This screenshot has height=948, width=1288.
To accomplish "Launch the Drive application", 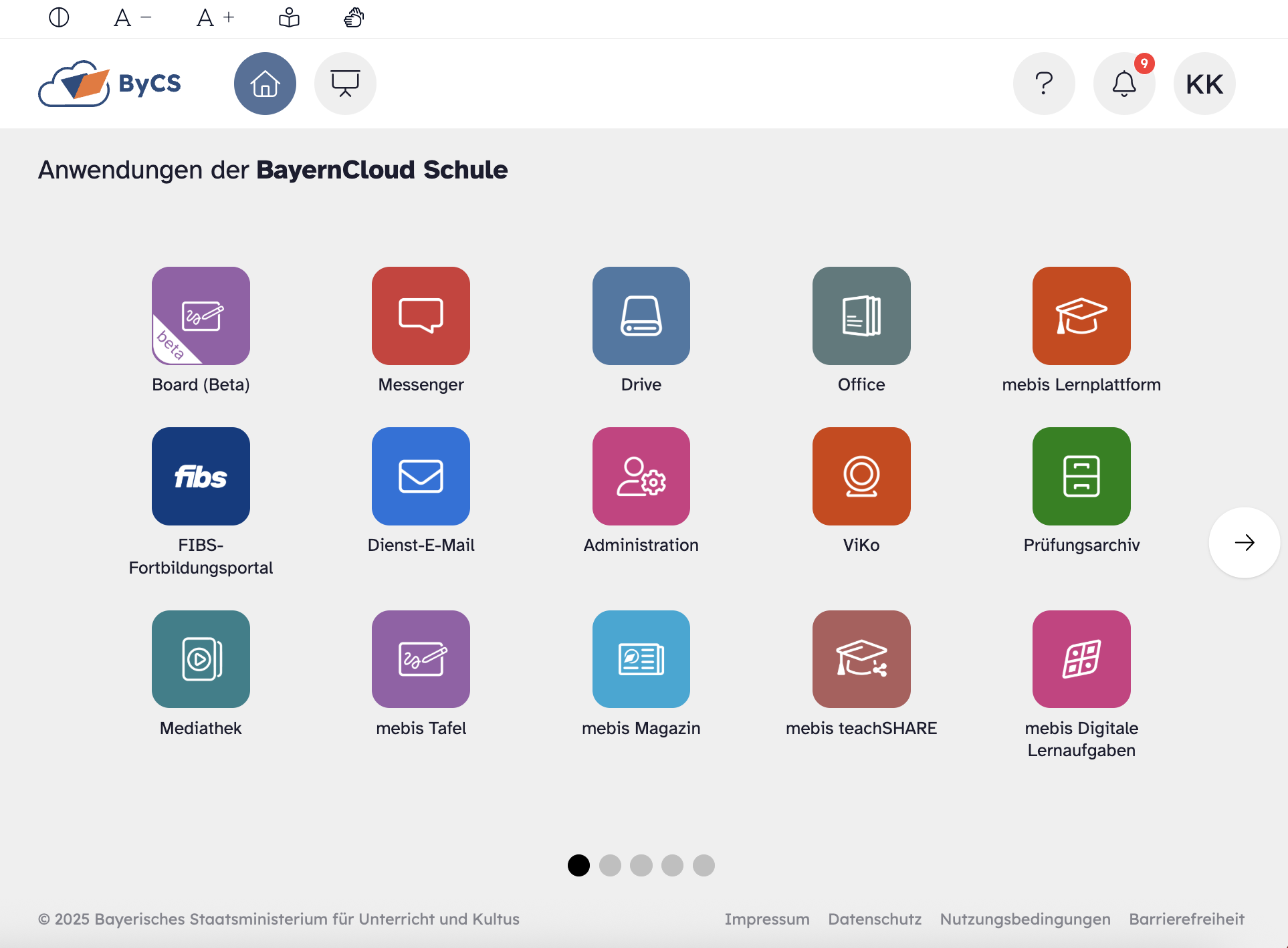I will [641, 316].
